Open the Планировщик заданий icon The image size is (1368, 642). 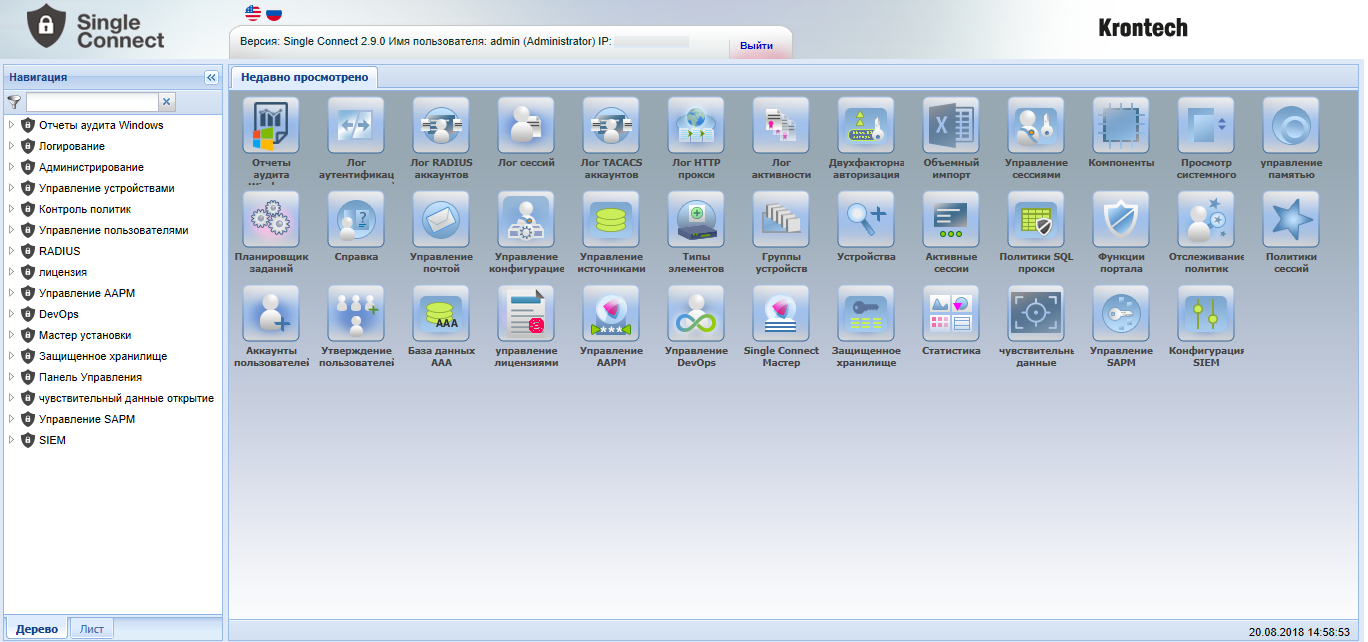271,219
